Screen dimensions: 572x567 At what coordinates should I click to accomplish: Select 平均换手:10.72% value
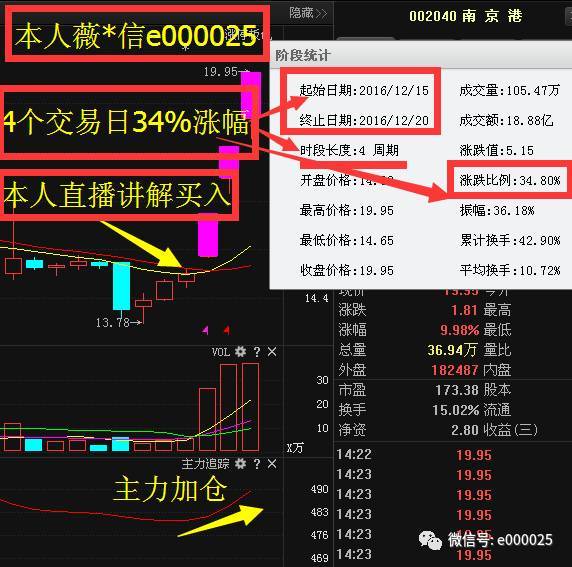[x=510, y=270]
